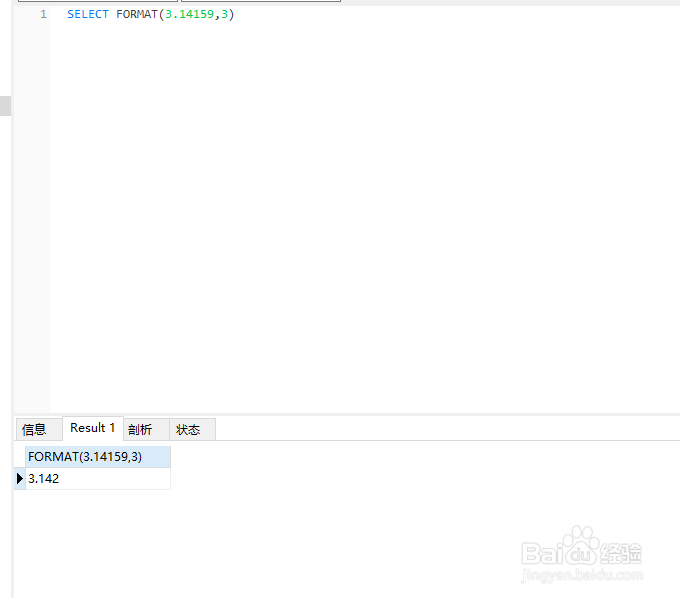This screenshot has width=680, height=598.
Task: Click the 3.14159 number in the query
Action: coord(190,14)
